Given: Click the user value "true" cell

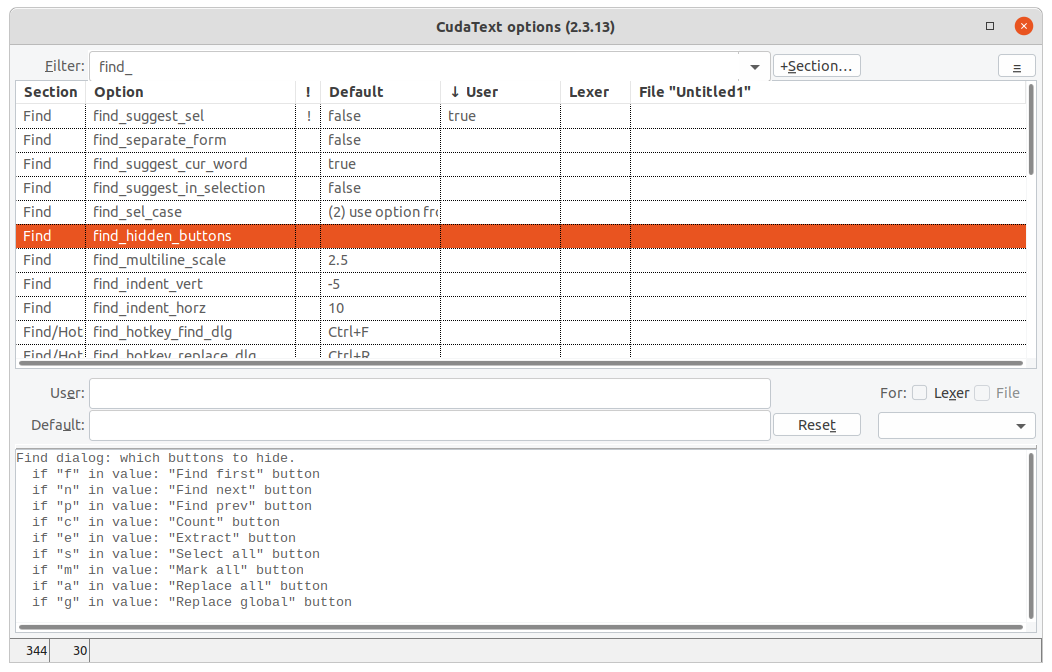Looking at the screenshot, I should point(501,116).
